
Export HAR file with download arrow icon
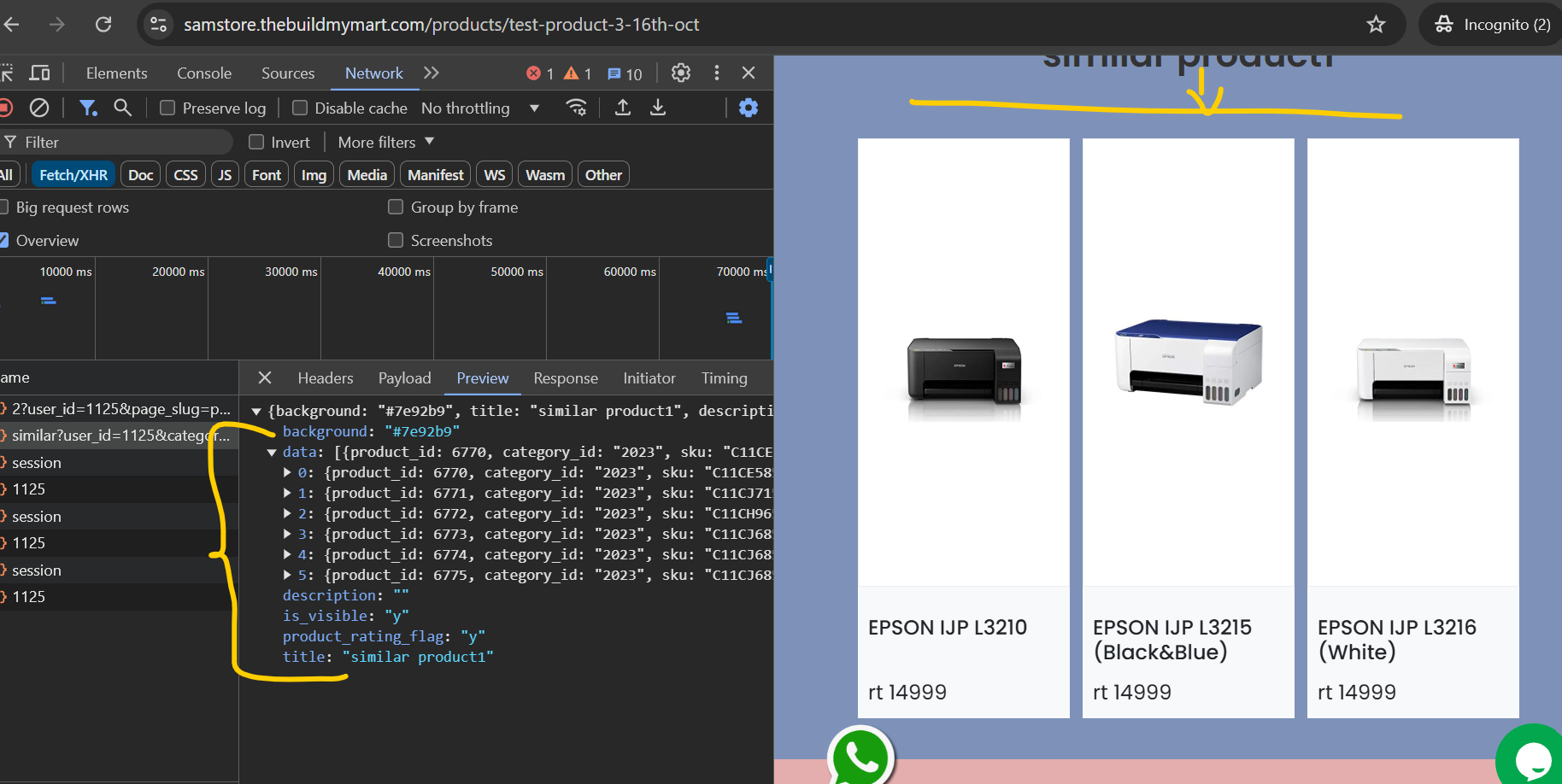(658, 108)
